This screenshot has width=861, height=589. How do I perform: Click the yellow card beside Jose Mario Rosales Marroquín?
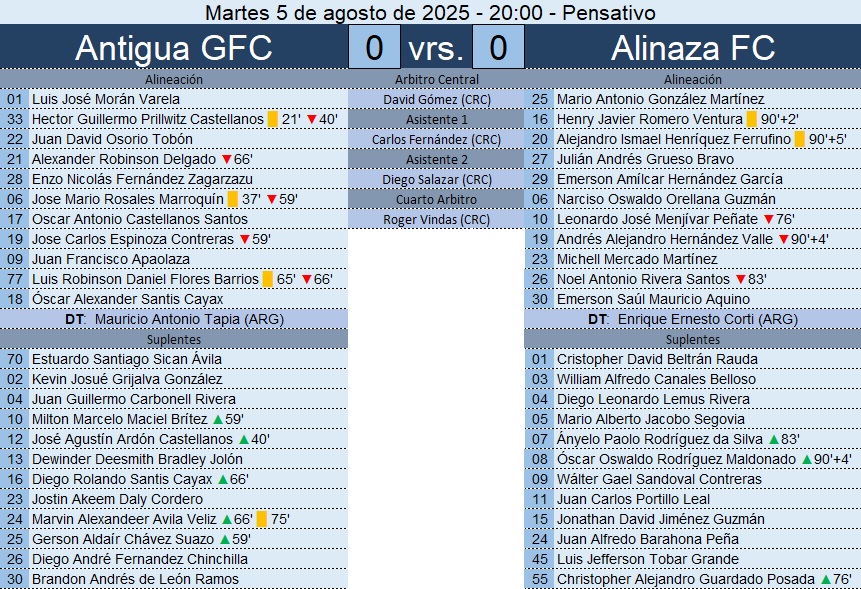point(233,199)
